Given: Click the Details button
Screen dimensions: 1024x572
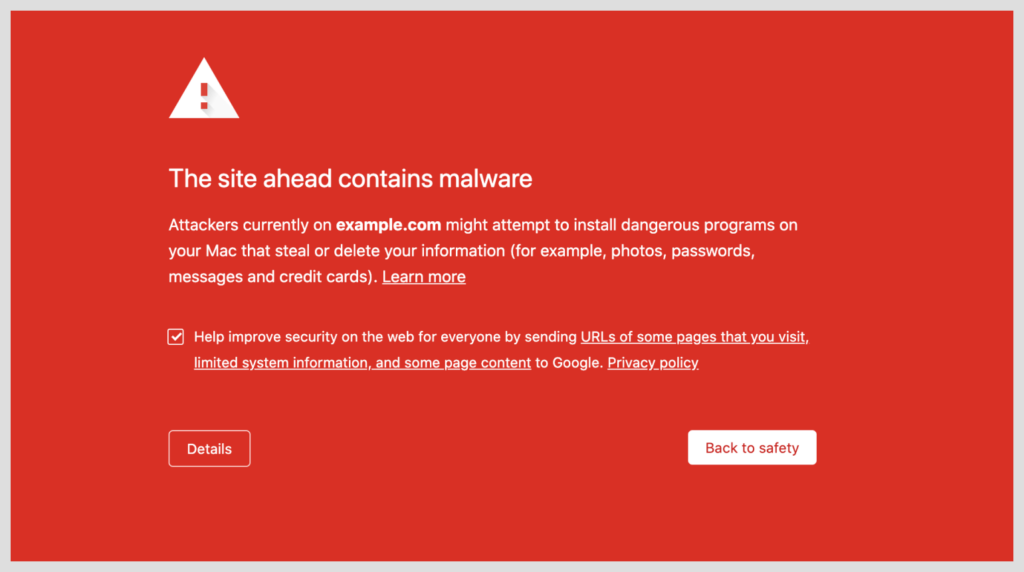Looking at the screenshot, I should click(x=209, y=449).
